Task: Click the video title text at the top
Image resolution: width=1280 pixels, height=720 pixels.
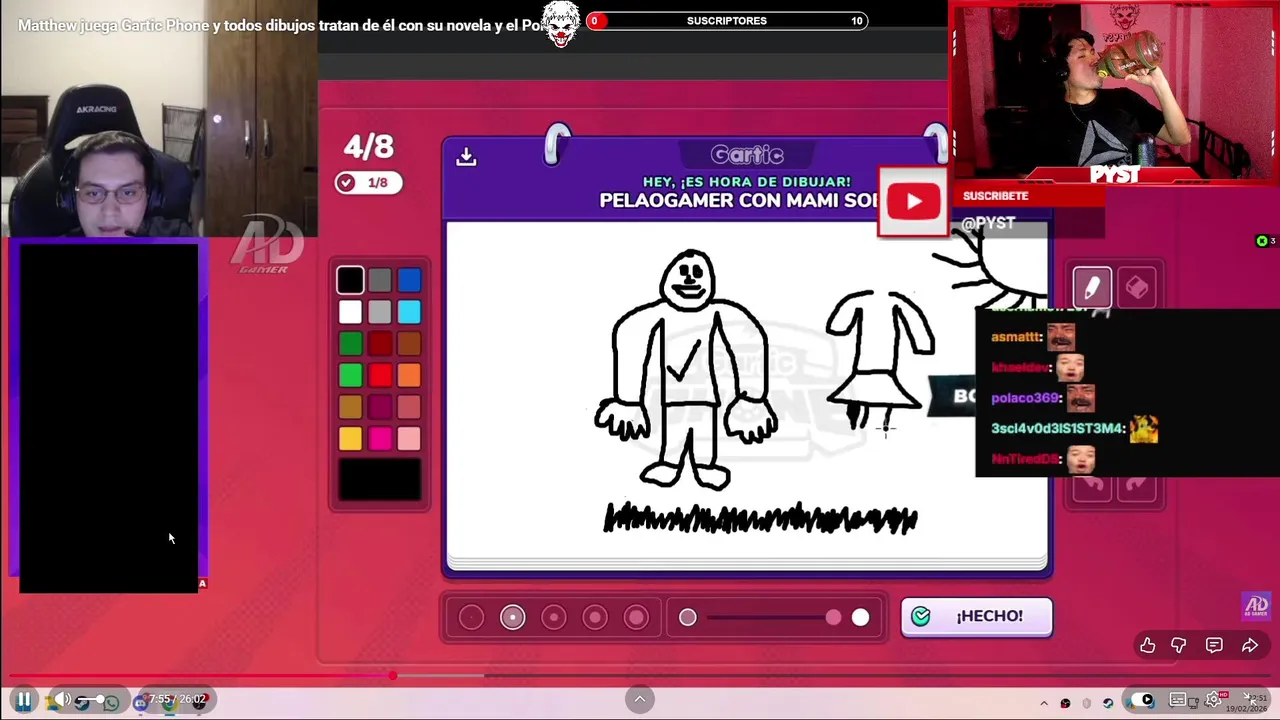Action: pyautogui.click(x=282, y=25)
